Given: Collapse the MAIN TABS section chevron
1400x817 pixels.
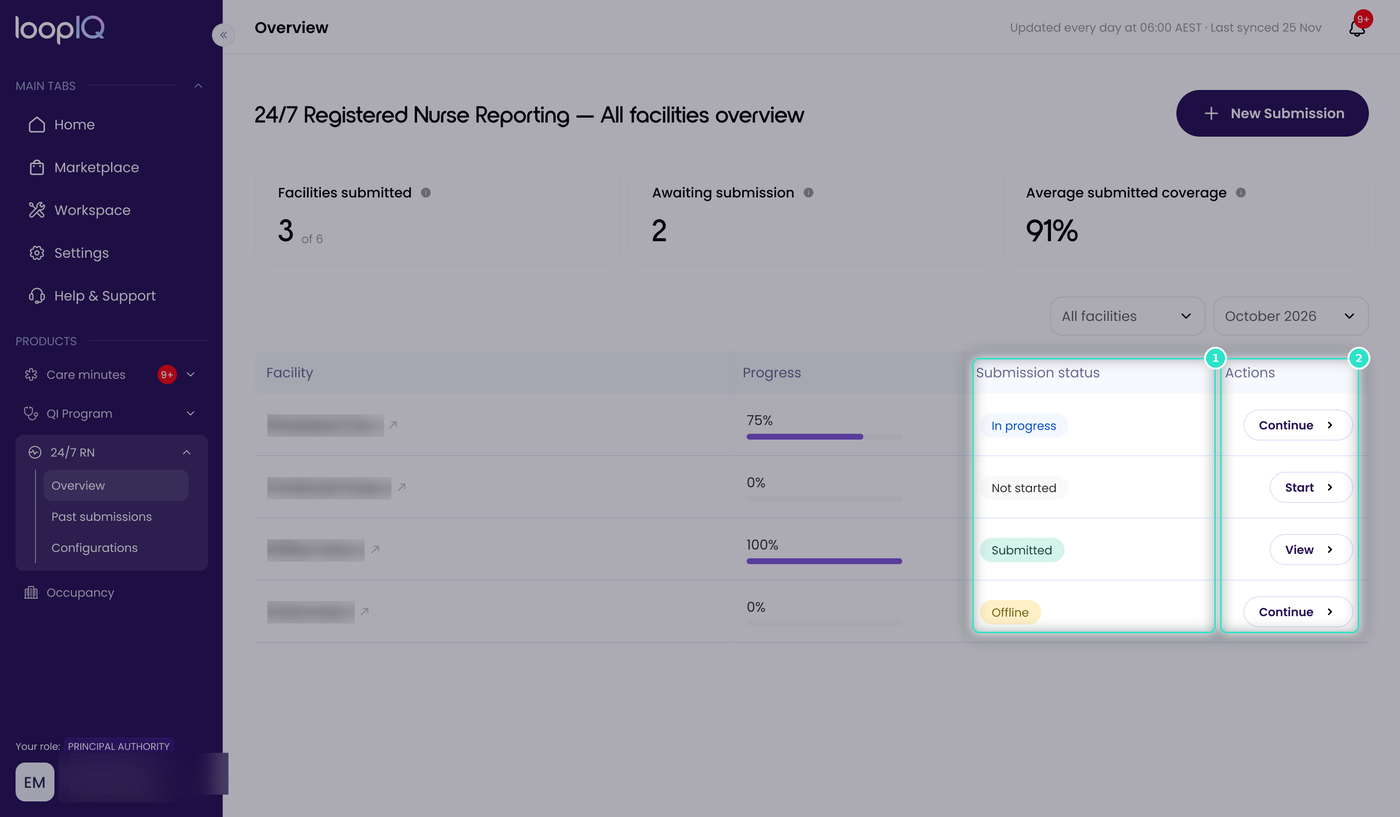Looking at the screenshot, I should pos(198,86).
